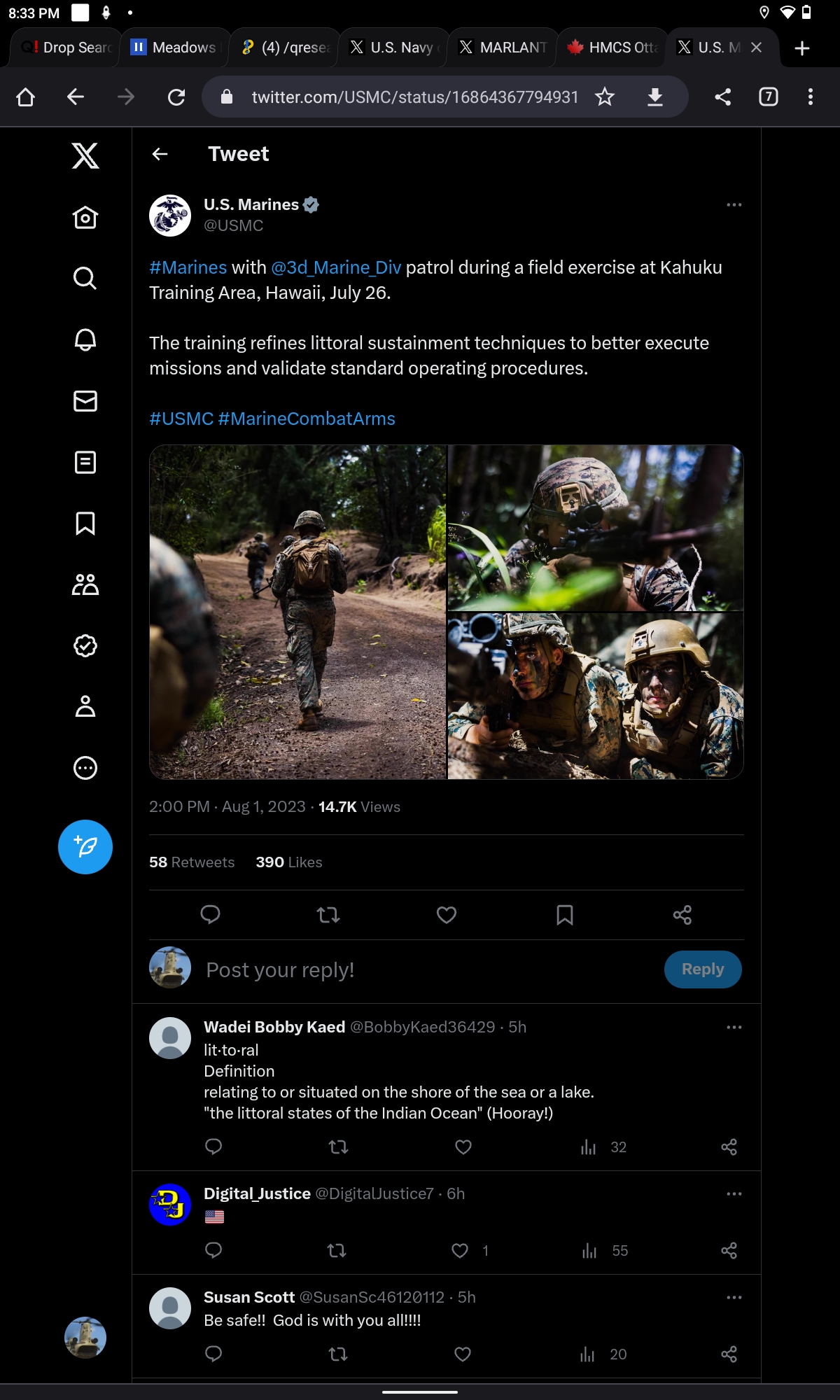The width and height of the screenshot is (840, 1400).
Task: Open Bookmarks from the sidebar
Action: (x=85, y=523)
